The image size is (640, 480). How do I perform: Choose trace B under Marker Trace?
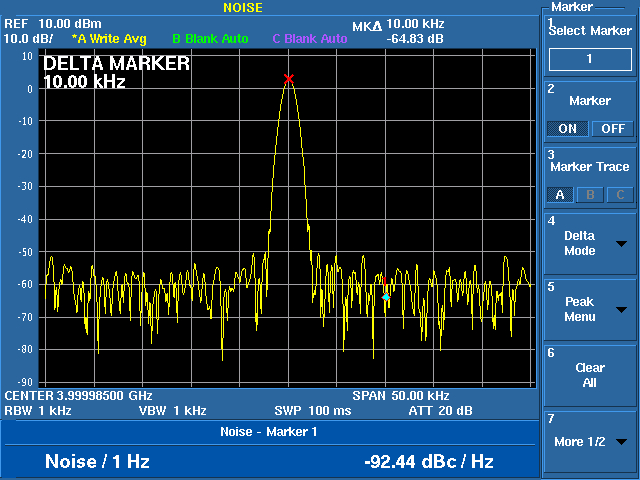[x=591, y=195]
